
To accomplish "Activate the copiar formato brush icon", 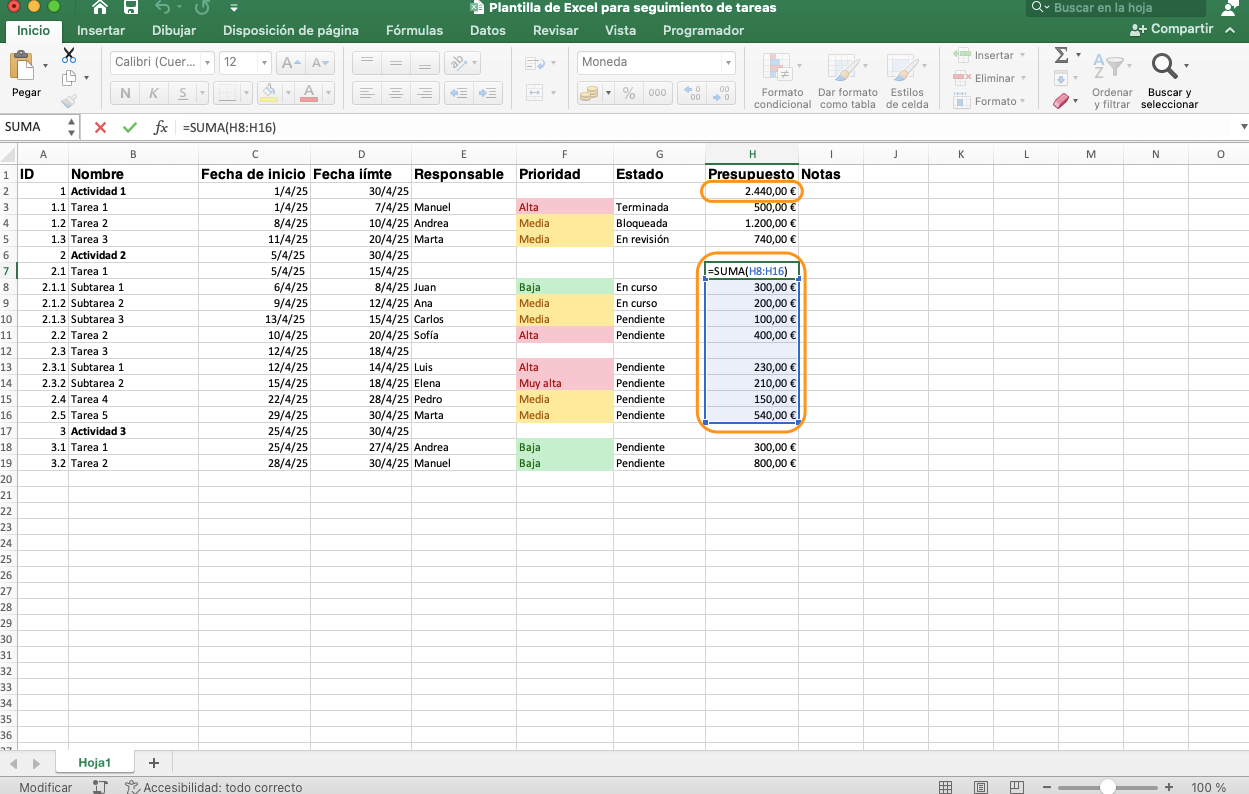I will click(x=71, y=100).
